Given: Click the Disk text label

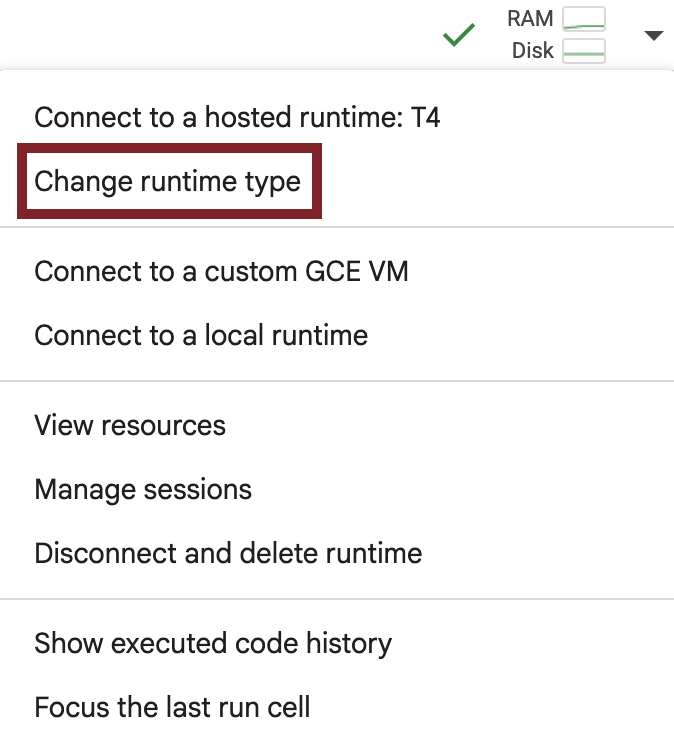Looking at the screenshot, I should tap(532, 50).
